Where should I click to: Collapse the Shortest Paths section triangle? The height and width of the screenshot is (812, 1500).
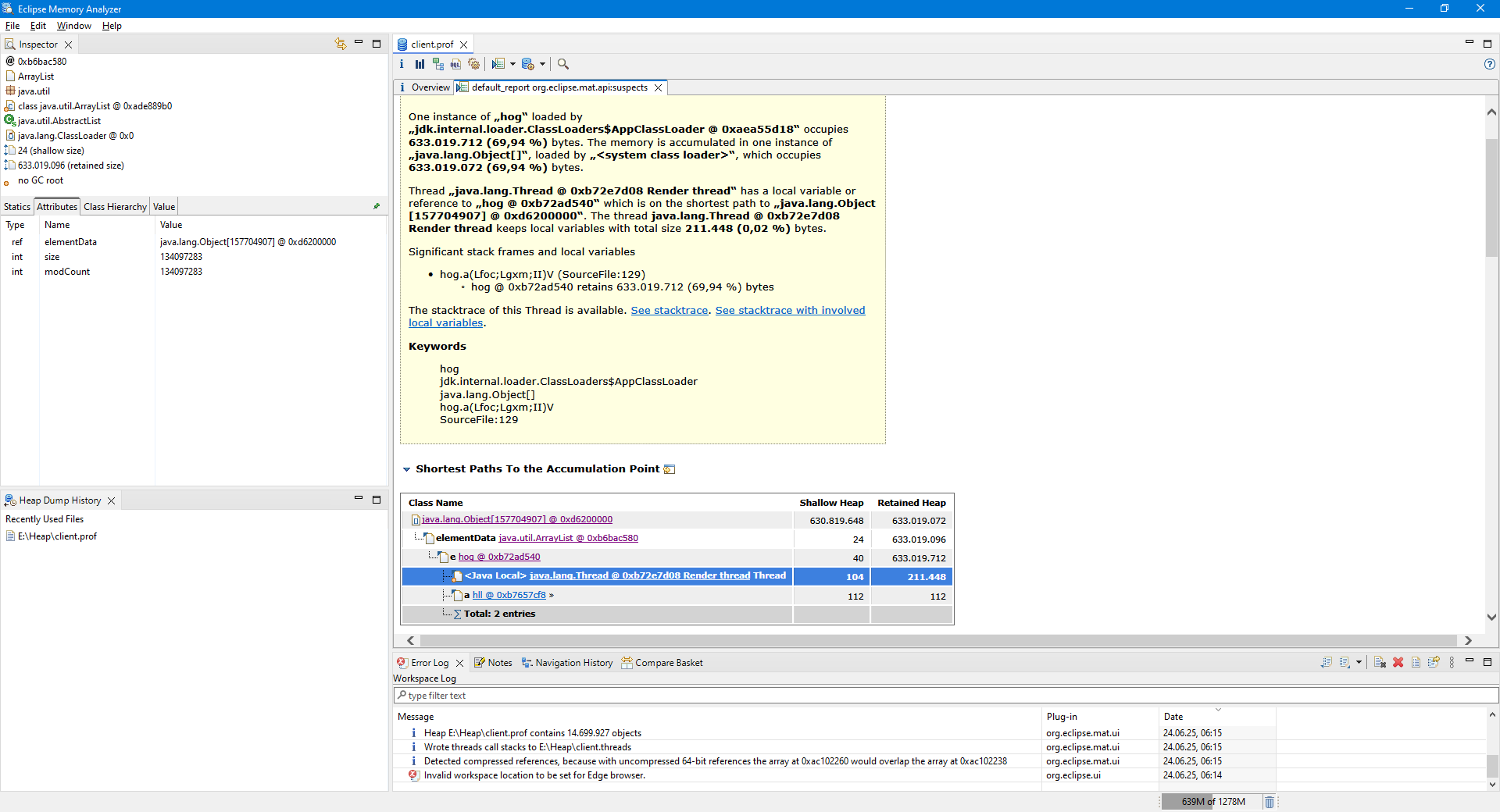click(406, 469)
